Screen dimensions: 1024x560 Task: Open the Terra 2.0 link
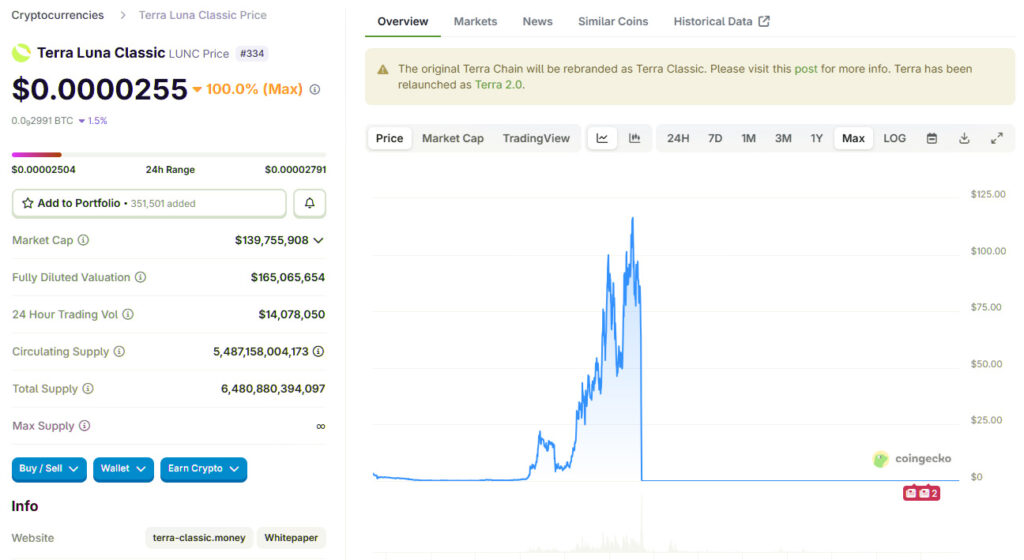click(x=498, y=85)
